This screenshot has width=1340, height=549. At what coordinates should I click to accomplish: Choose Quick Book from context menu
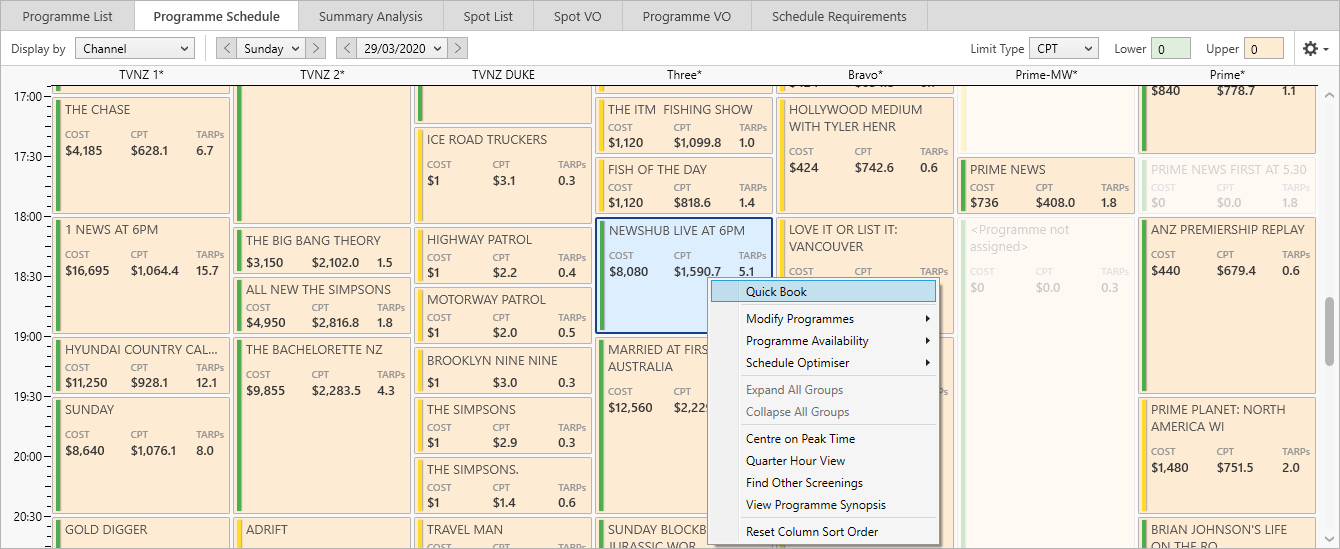tap(824, 292)
